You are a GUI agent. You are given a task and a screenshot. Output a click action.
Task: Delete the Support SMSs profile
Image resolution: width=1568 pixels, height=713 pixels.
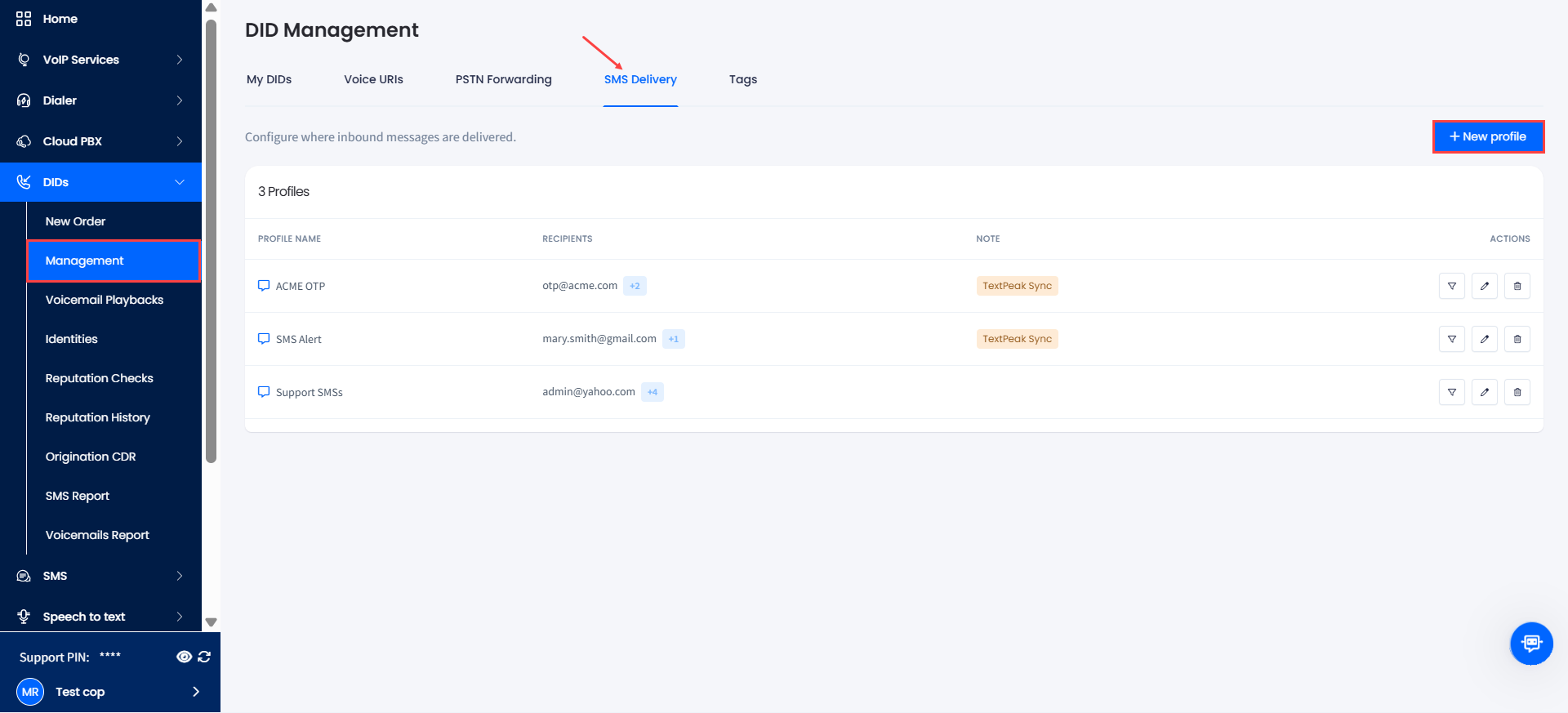(x=1517, y=392)
